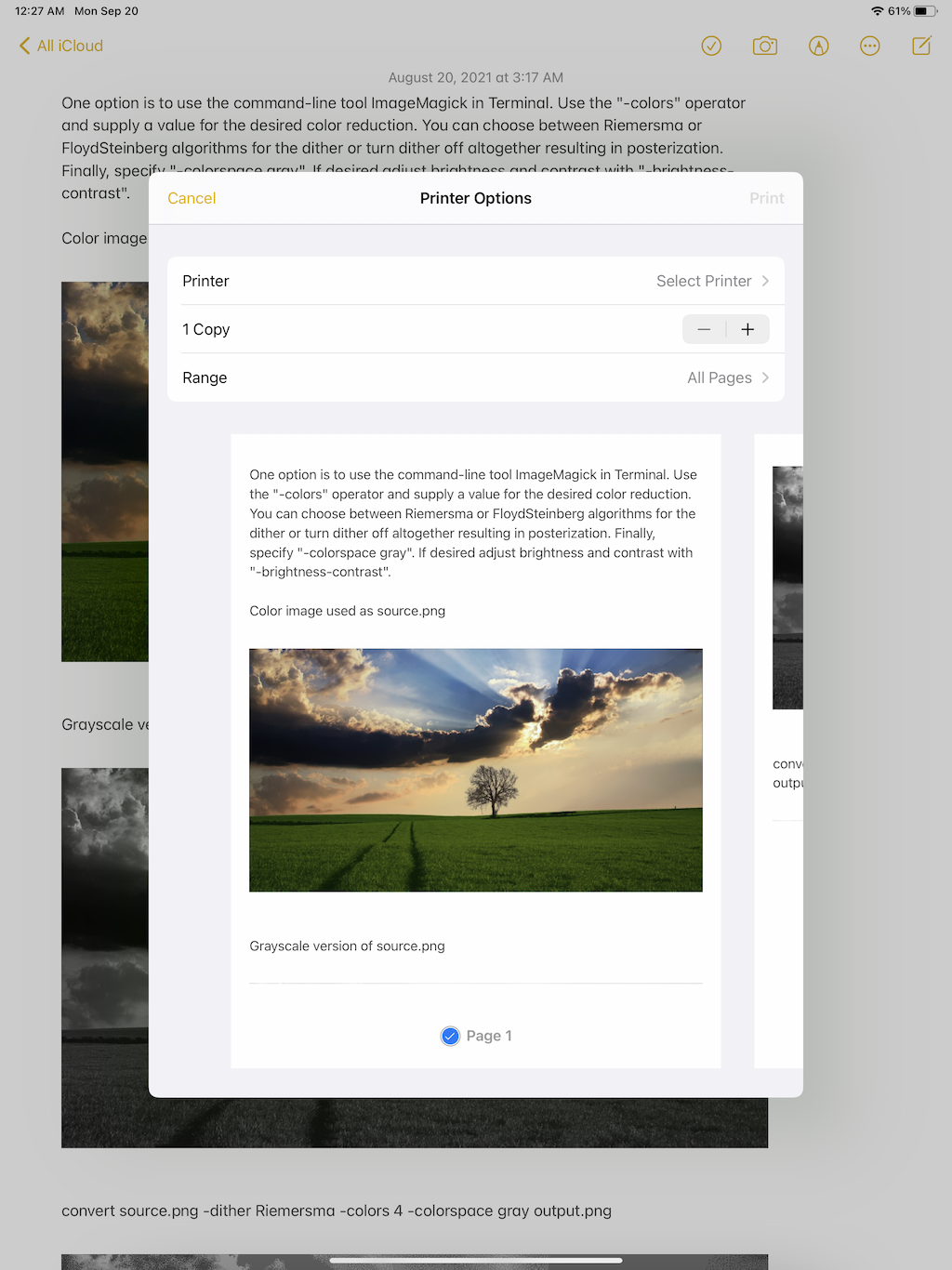
Task: Increase copies with the plus button
Action: [747, 329]
